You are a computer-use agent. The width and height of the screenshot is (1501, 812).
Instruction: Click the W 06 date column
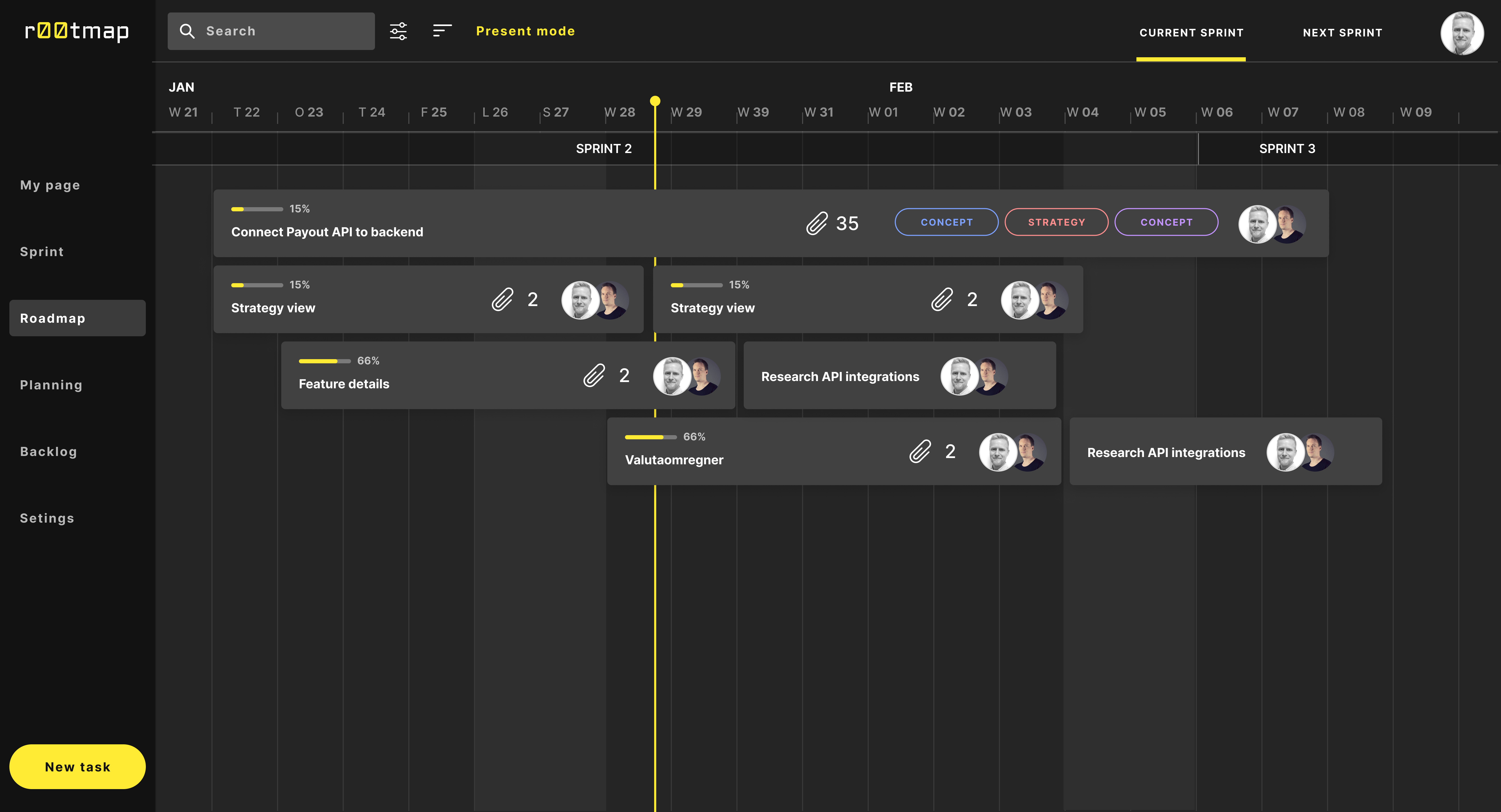1217,112
